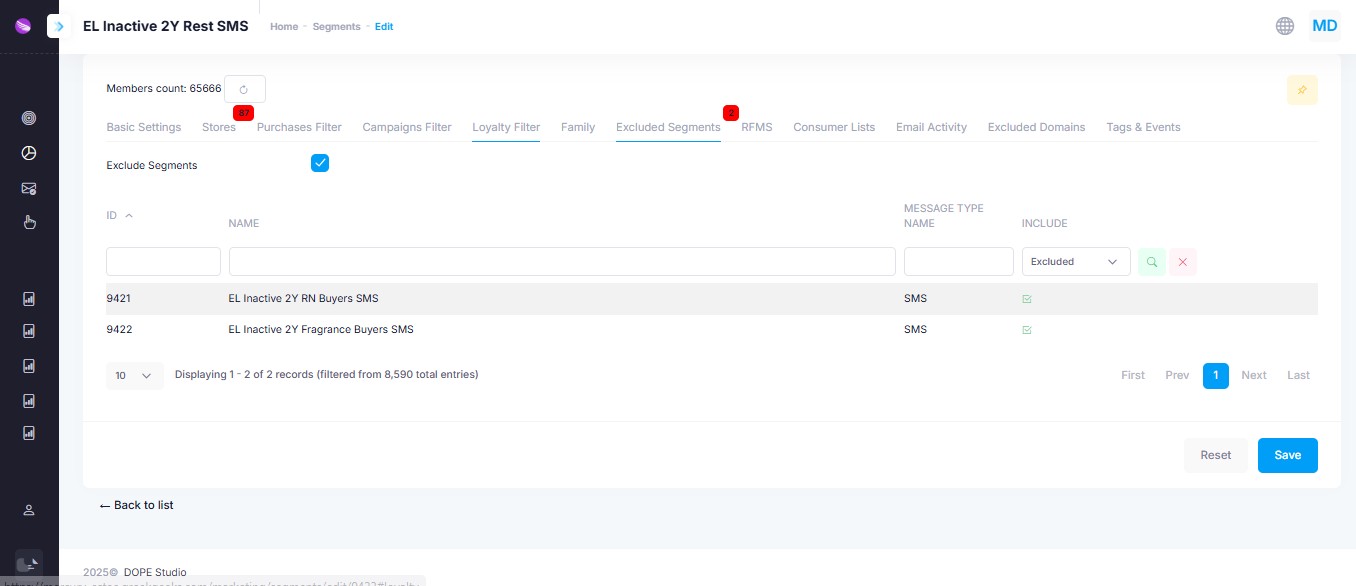
Task: Click the green search filter icon
Action: (1152, 262)
